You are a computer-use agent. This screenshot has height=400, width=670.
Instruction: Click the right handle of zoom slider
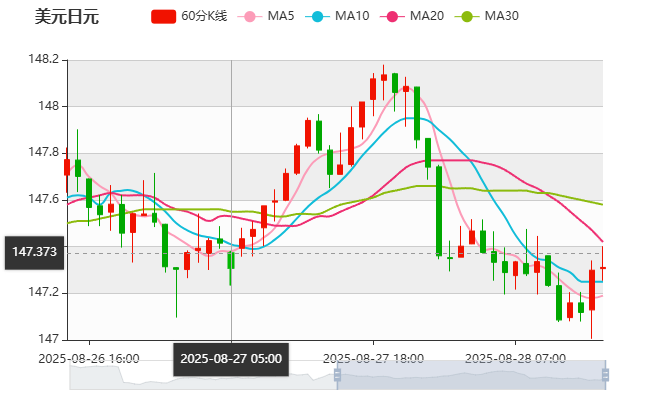607,375
